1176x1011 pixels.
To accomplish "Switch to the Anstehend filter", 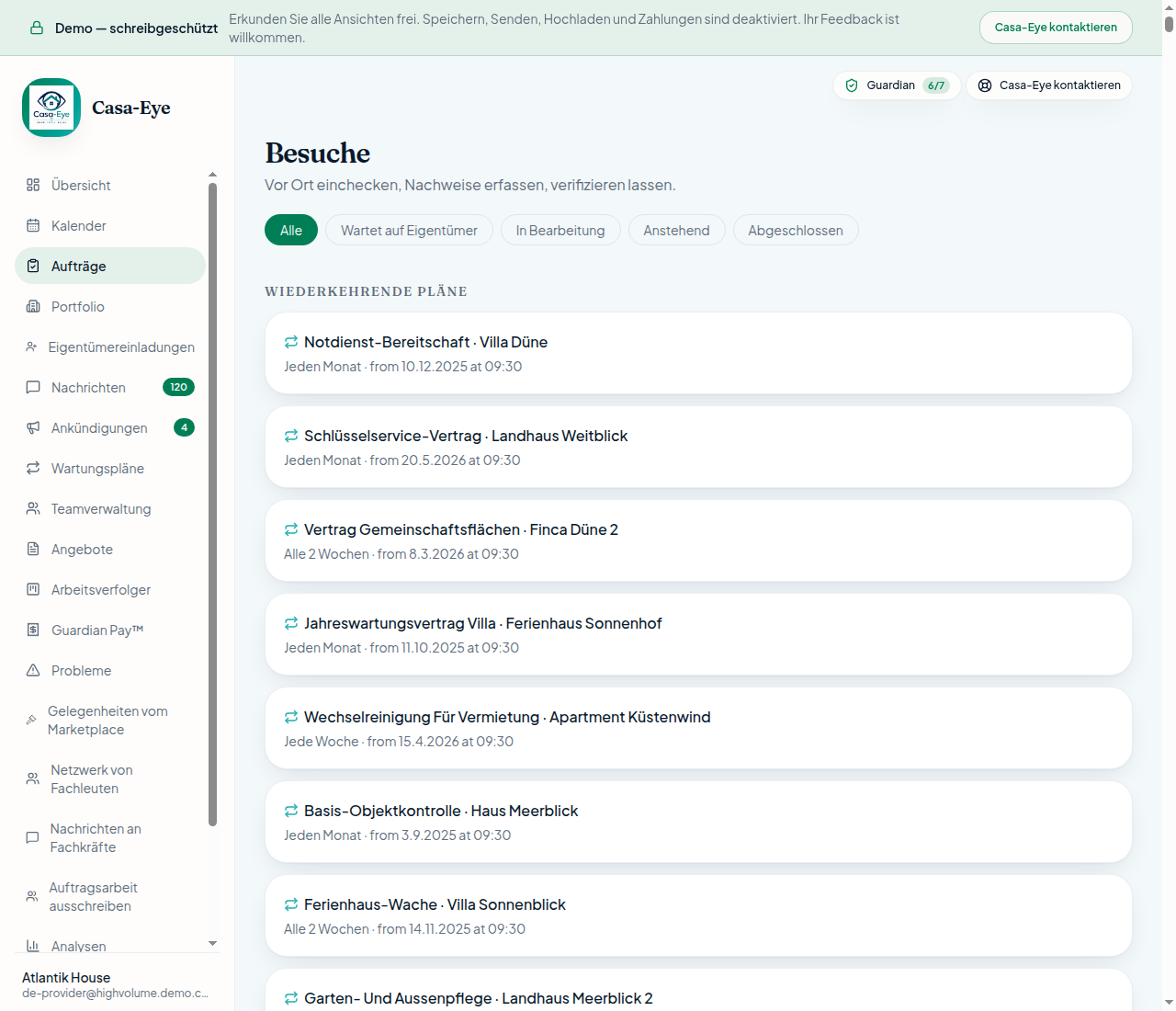I will (676, 230).
